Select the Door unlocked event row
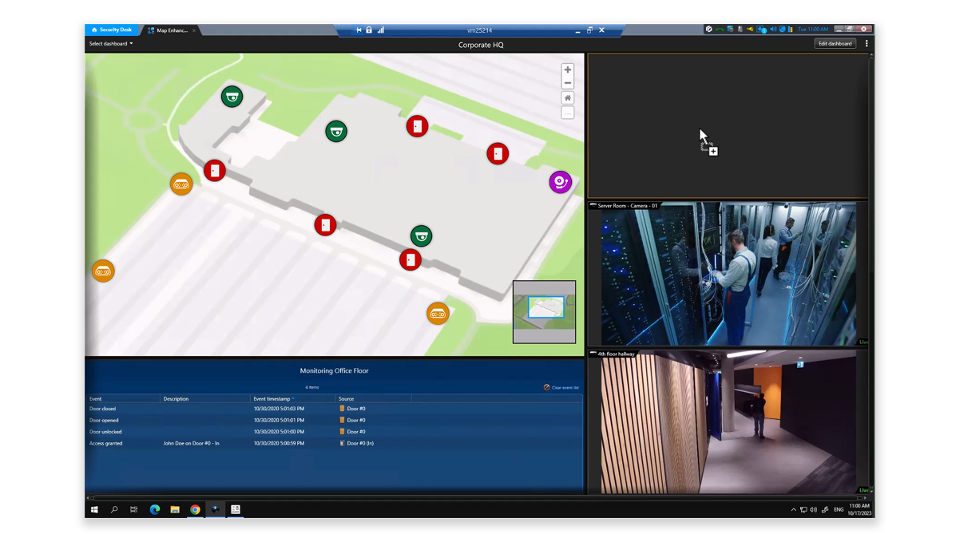The height and width of the screenshot is (542, 960). pyautogui.click(x=334, y=432)
